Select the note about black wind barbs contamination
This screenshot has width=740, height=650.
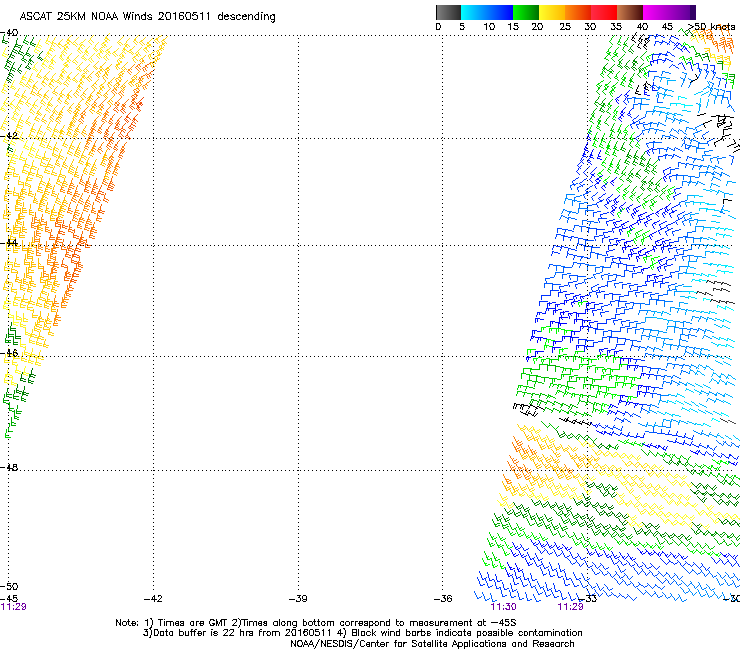click(x=459, y=633)
